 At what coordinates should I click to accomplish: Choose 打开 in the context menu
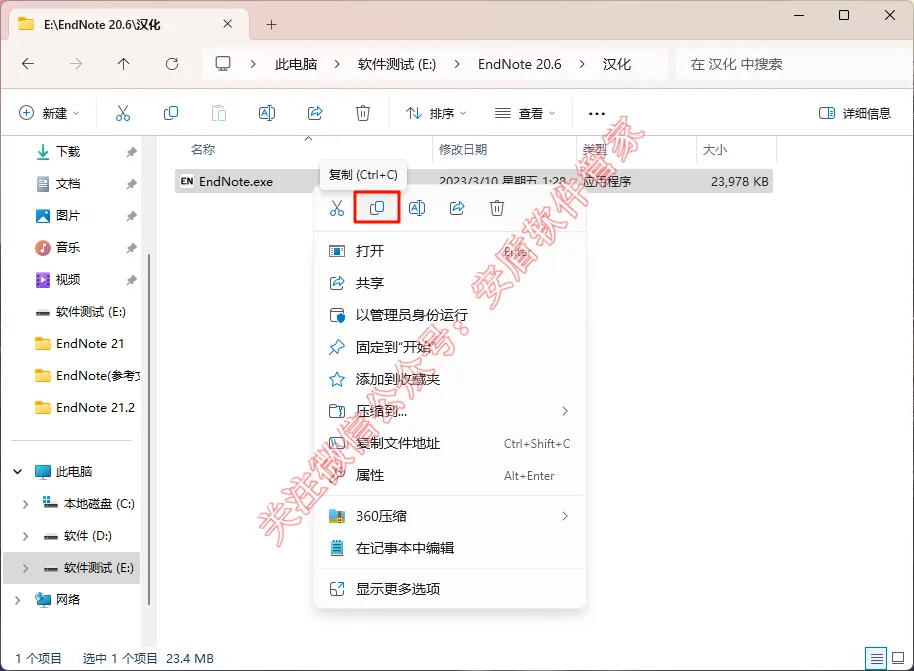pyautogui.click(x=449, y=251)
